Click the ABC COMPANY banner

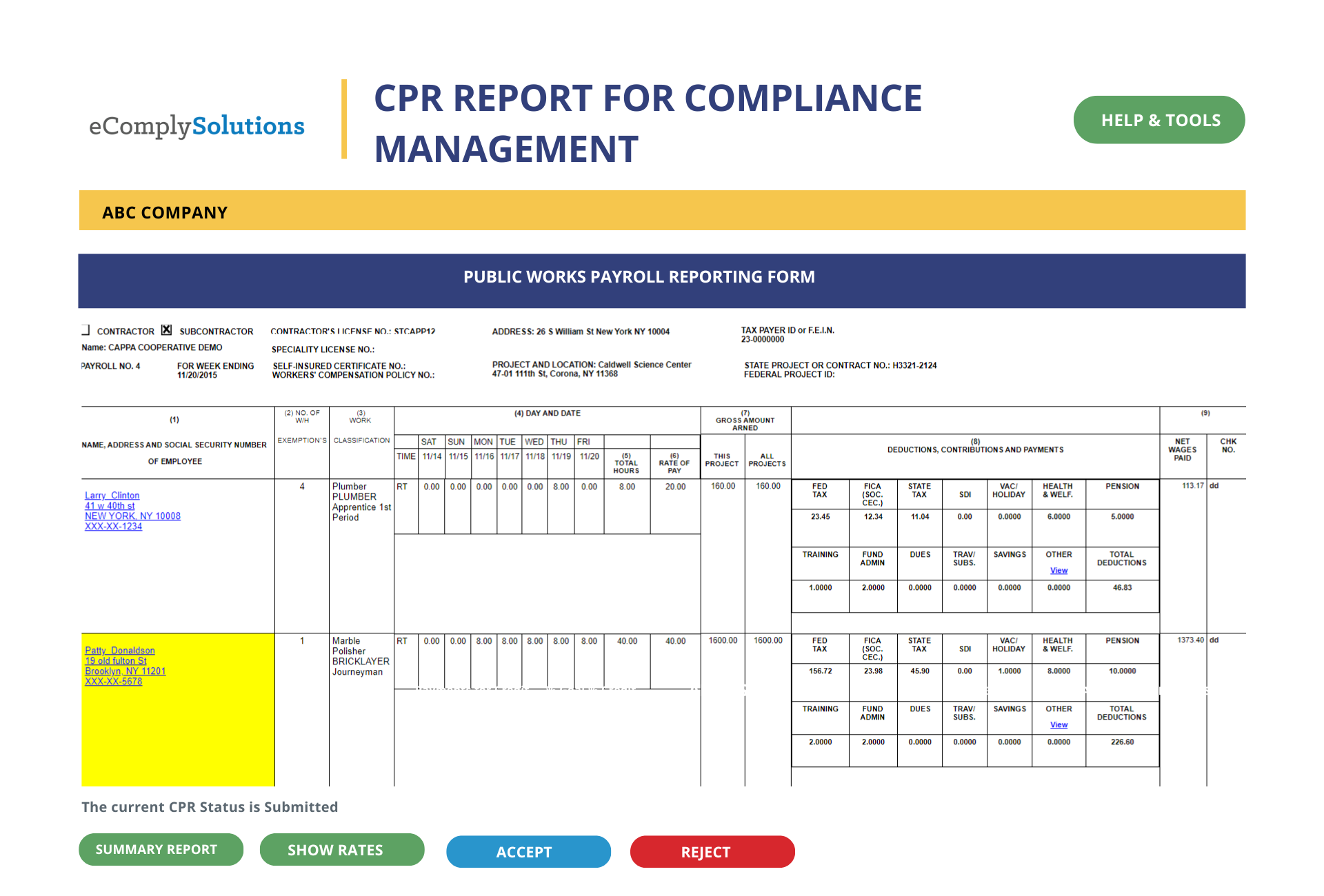[x=662, y=210]
